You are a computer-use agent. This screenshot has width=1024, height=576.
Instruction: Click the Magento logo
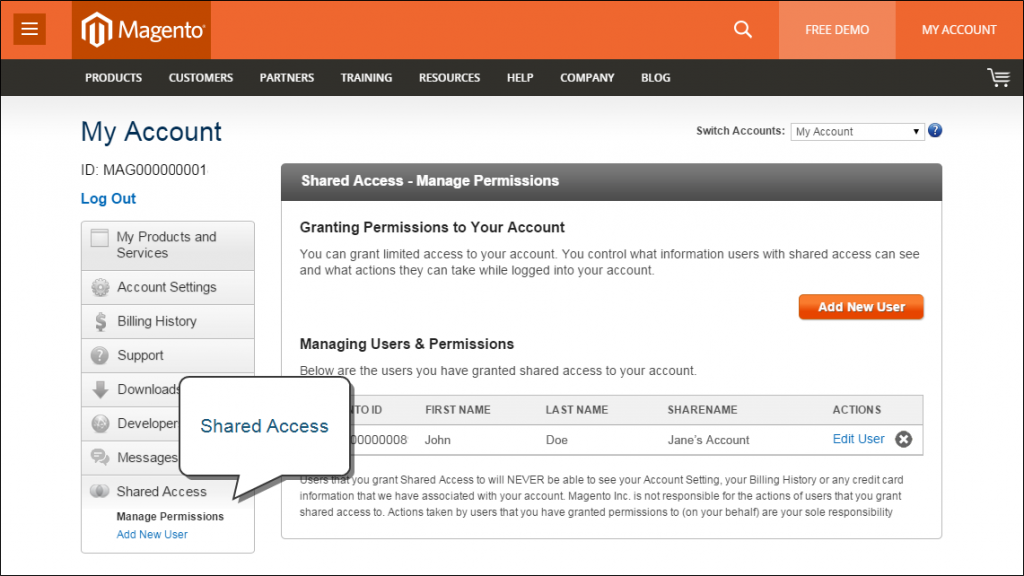142,30
